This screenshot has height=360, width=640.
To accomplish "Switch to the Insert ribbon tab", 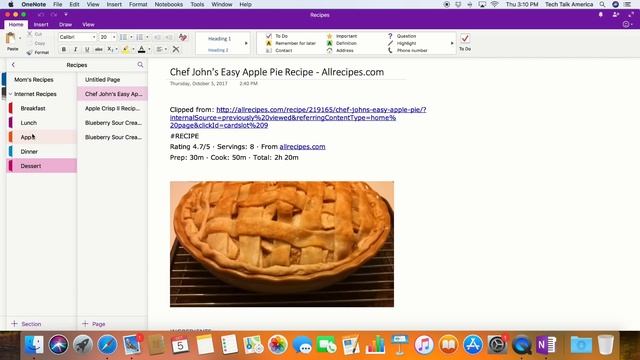I will coord(41,24).
